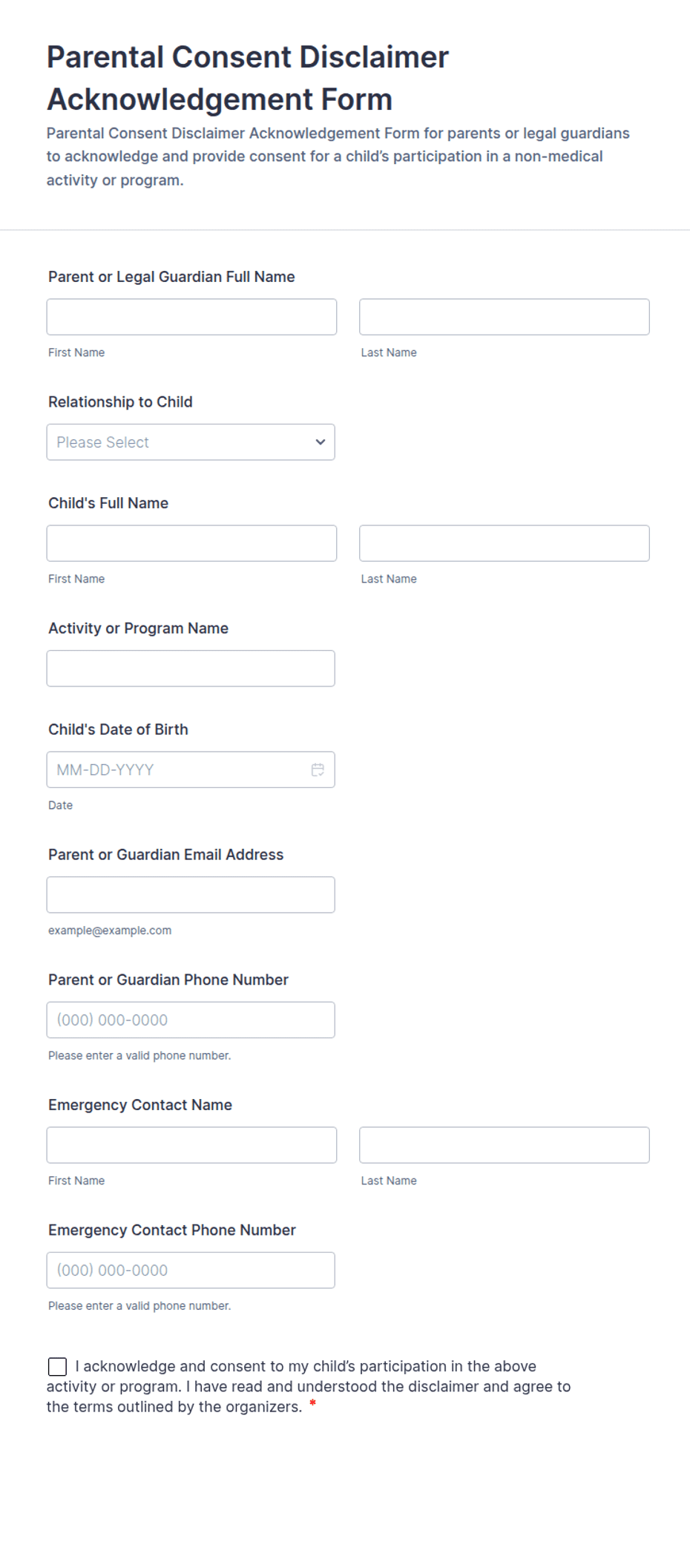
Task: Focus parent First Name input field
Action: (x=191, y=317)
